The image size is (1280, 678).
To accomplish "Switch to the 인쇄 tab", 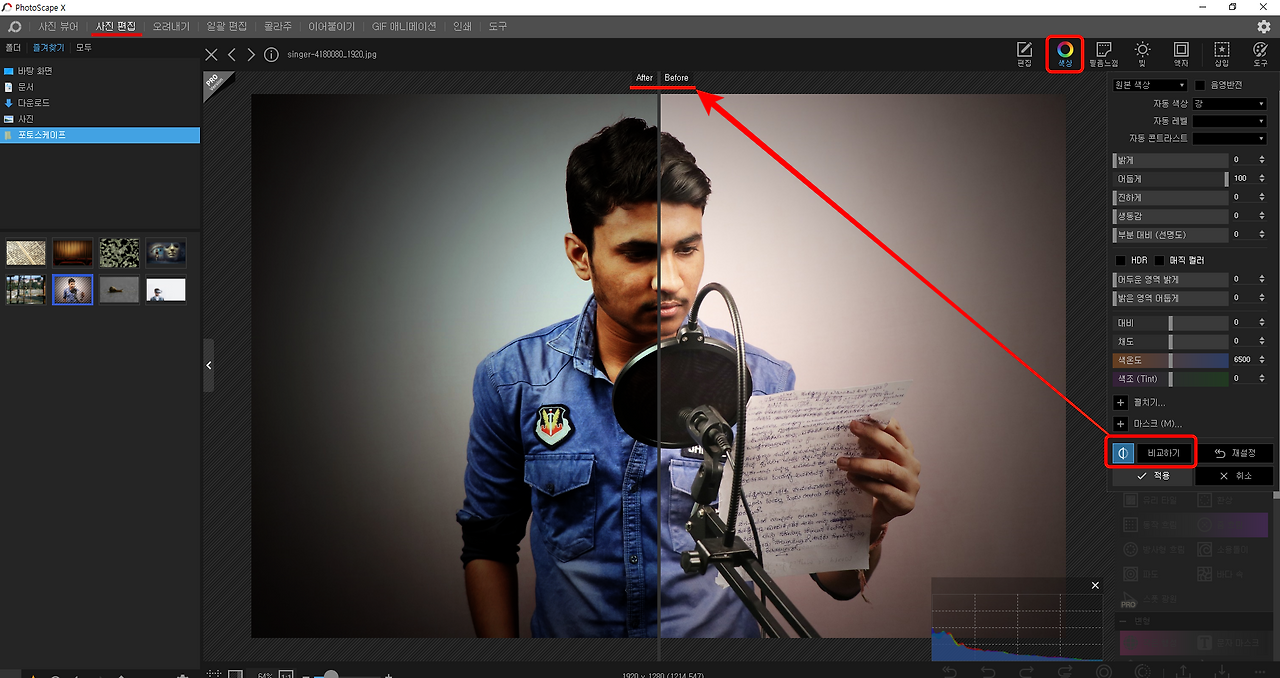I will [x=462, y=26].
